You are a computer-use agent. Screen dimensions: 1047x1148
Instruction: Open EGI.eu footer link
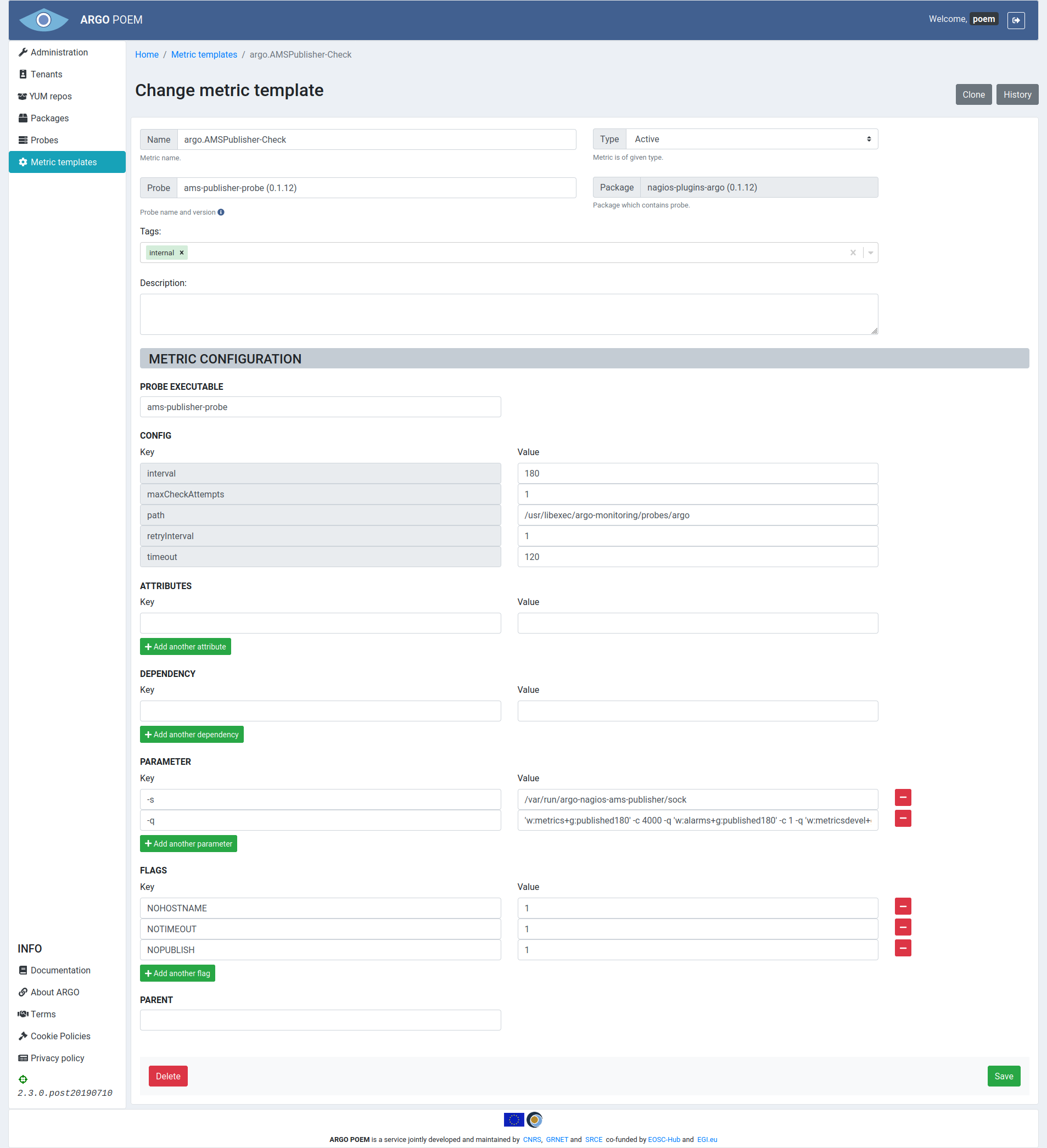pyautogui.click(x=707, y=1139)
